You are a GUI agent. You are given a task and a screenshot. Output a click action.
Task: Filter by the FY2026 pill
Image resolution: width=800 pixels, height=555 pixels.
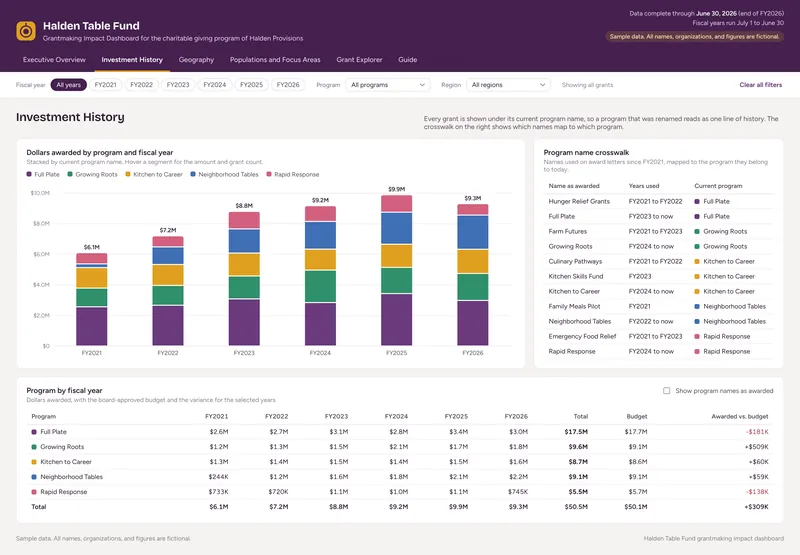[x=288, y=85]
